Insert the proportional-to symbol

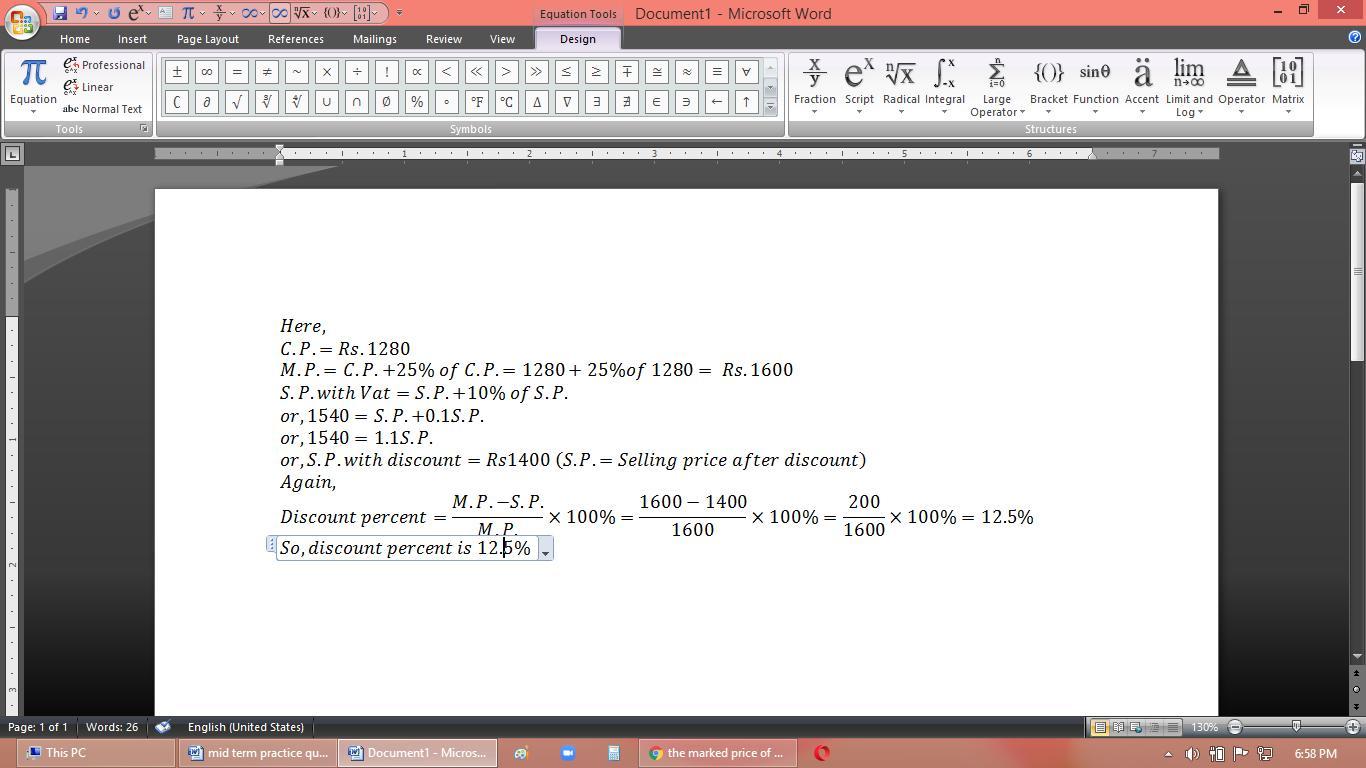[x=417, y=72]
